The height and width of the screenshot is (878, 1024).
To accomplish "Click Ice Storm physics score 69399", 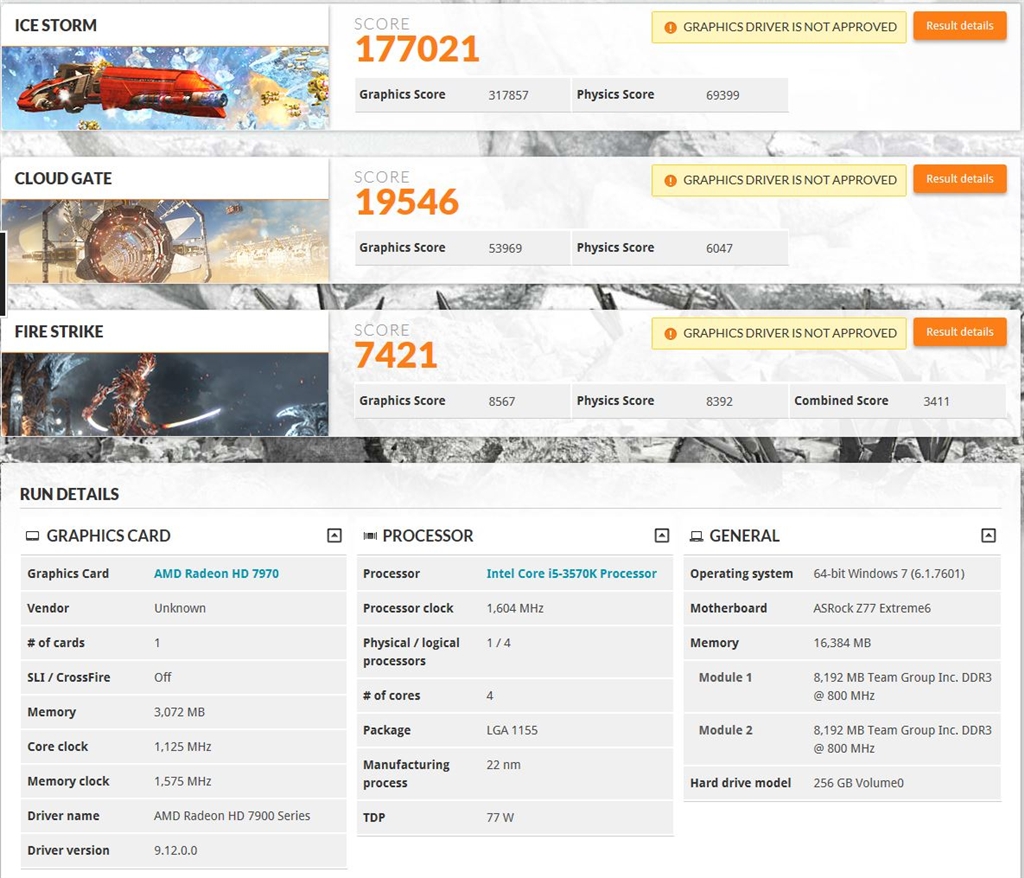I will pos(722,95).
